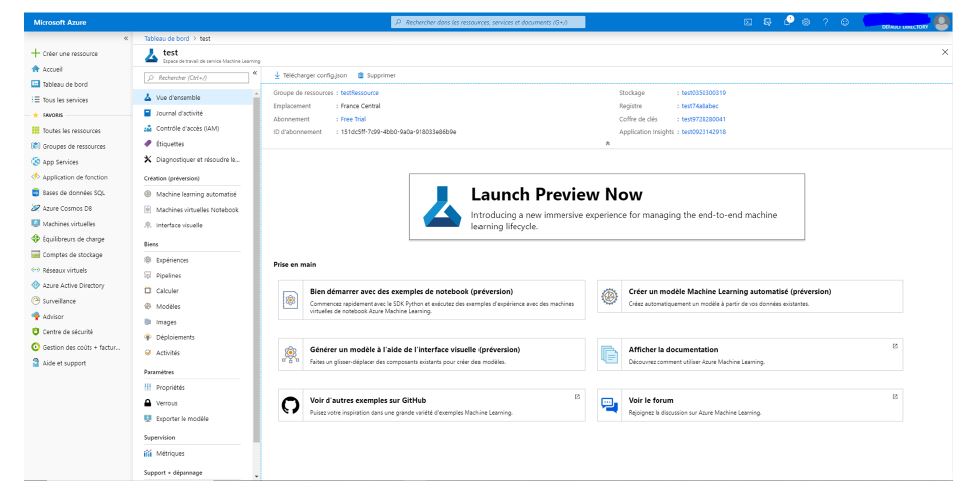965x498 pixels.
Task: Open the notifications bell
Action: [787, 22]
